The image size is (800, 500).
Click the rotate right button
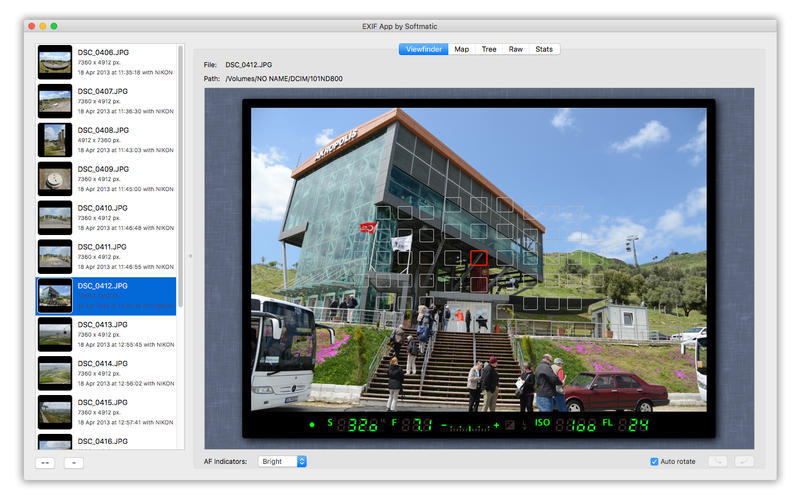[x=743, y=461]
